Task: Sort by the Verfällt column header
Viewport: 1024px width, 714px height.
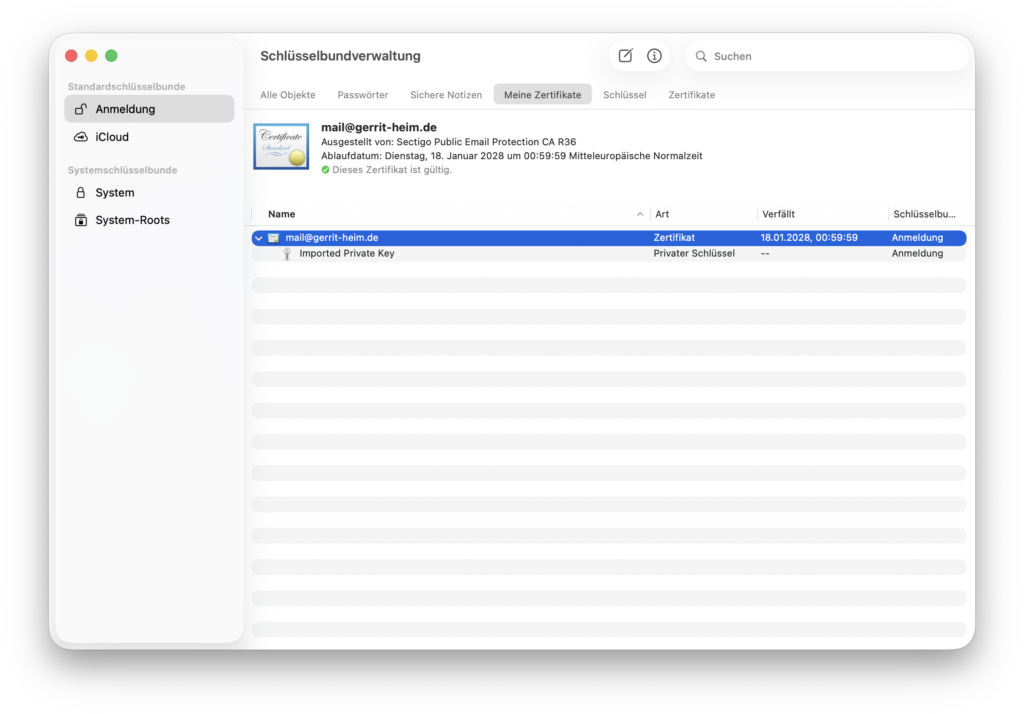Action: click(x=779, y=214)
